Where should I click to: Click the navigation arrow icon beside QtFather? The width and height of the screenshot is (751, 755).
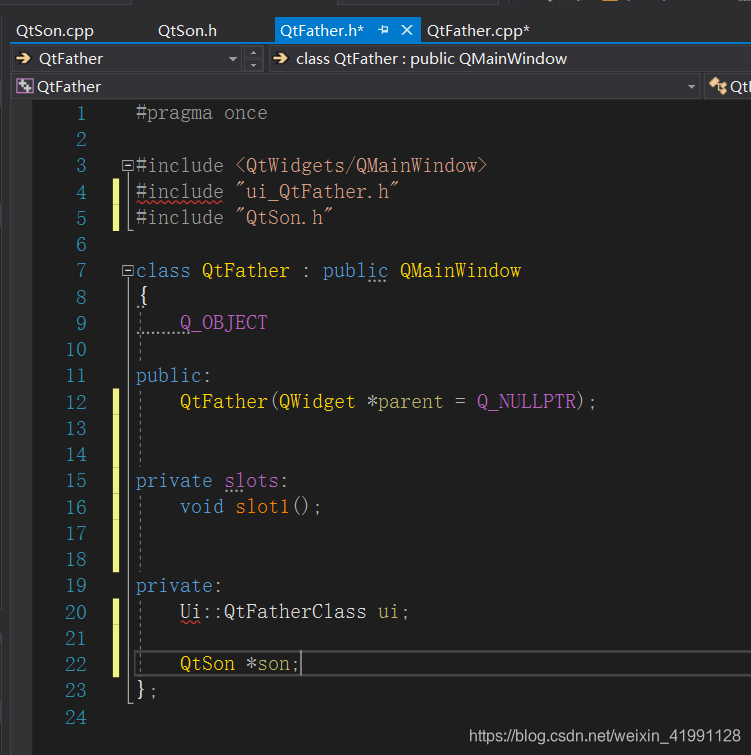click(x=24, y=59)
